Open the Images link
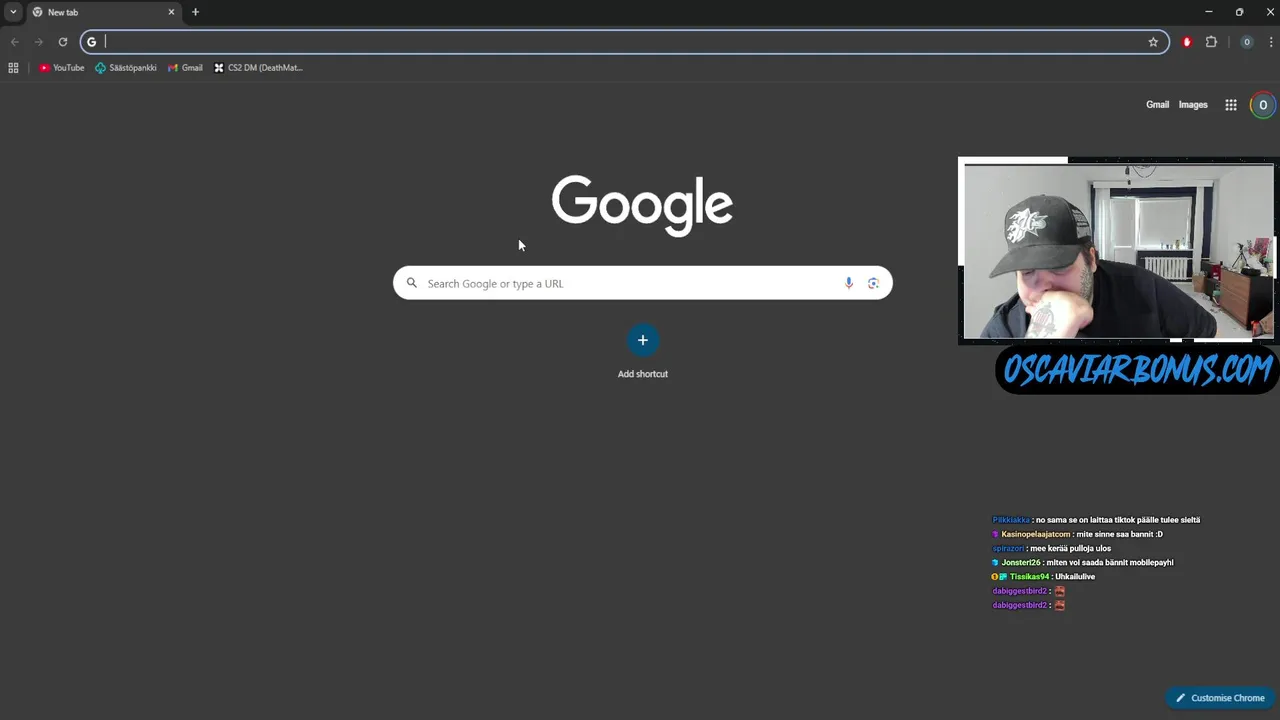 1193,105
